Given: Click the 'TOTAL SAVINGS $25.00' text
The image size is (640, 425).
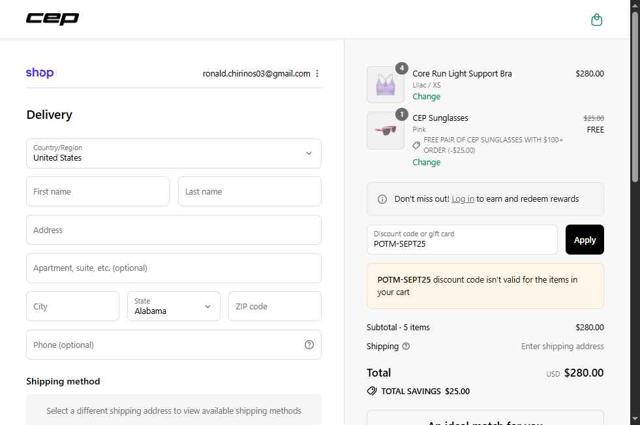Looking at the screenshot, I should (425, 391).
